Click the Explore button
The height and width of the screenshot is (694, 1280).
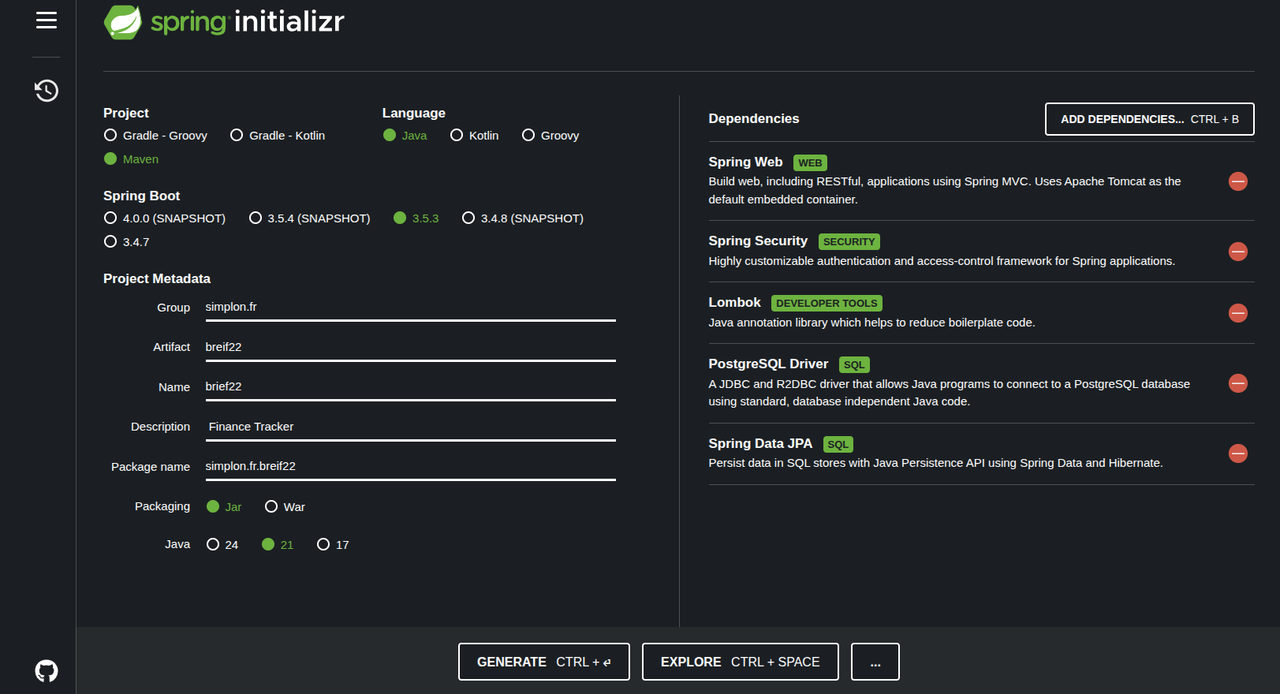(740, 662)
